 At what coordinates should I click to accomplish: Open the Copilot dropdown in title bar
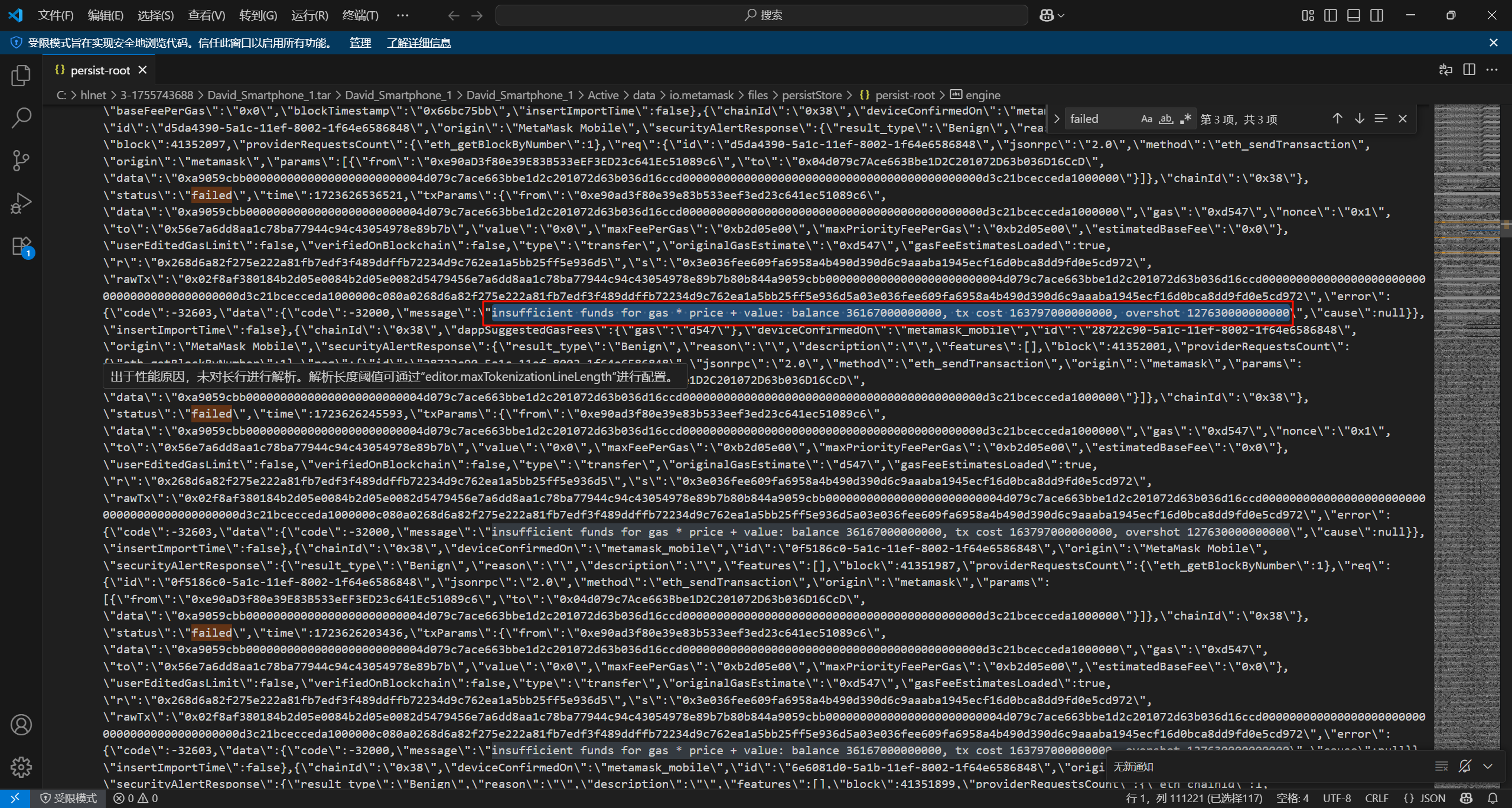point(1061,15)
